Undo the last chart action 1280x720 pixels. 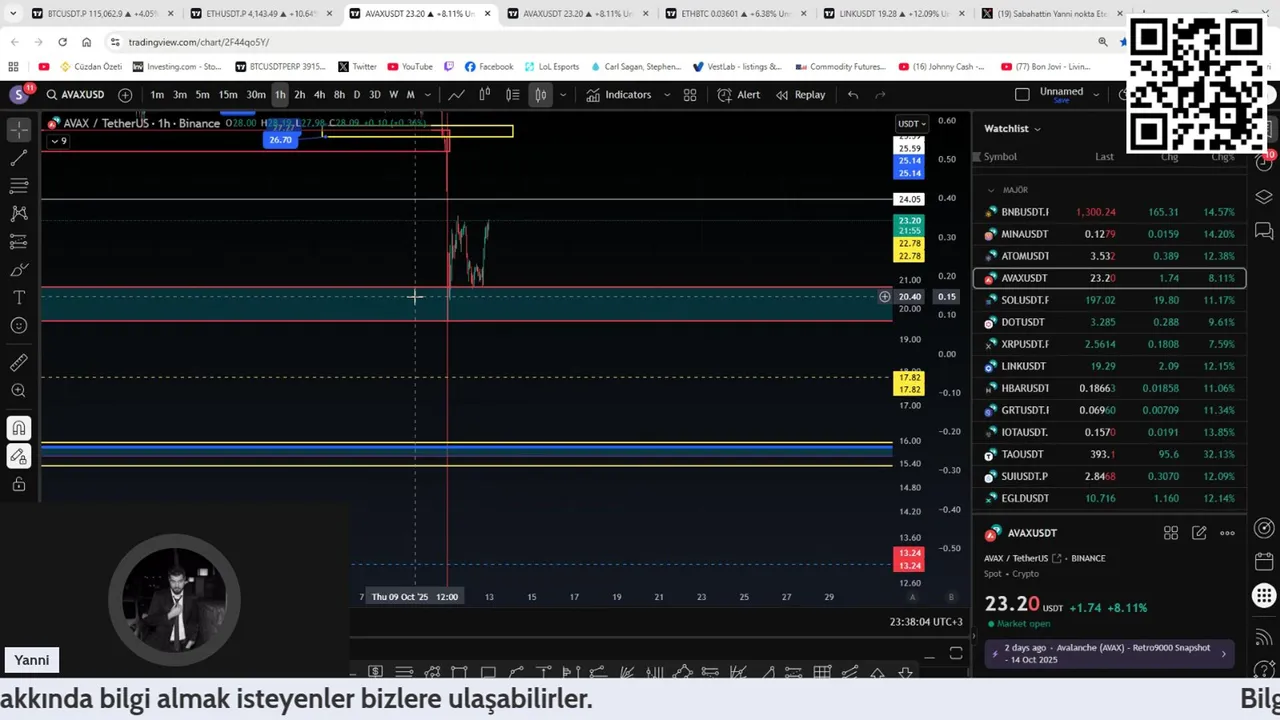tap(853, 95)
